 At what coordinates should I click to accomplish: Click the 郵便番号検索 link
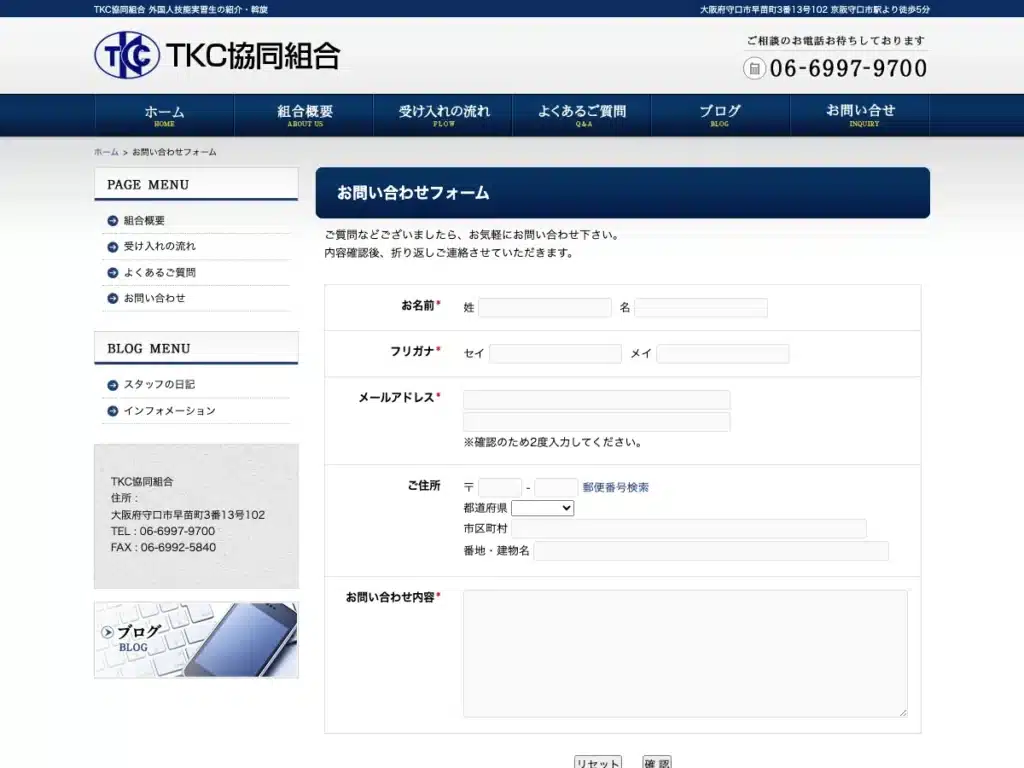[616, 487]
